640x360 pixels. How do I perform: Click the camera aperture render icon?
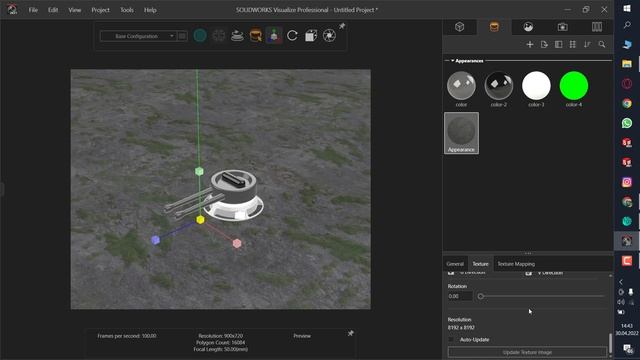[x=329, y=36]
